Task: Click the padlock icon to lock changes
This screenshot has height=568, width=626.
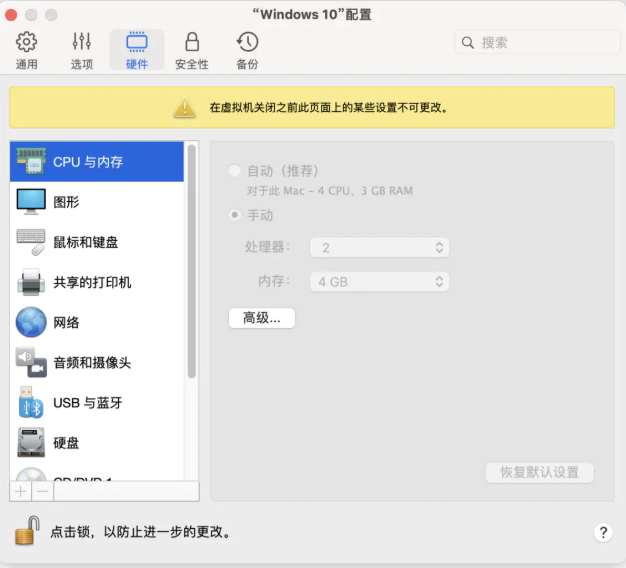Action: point(26,530)
